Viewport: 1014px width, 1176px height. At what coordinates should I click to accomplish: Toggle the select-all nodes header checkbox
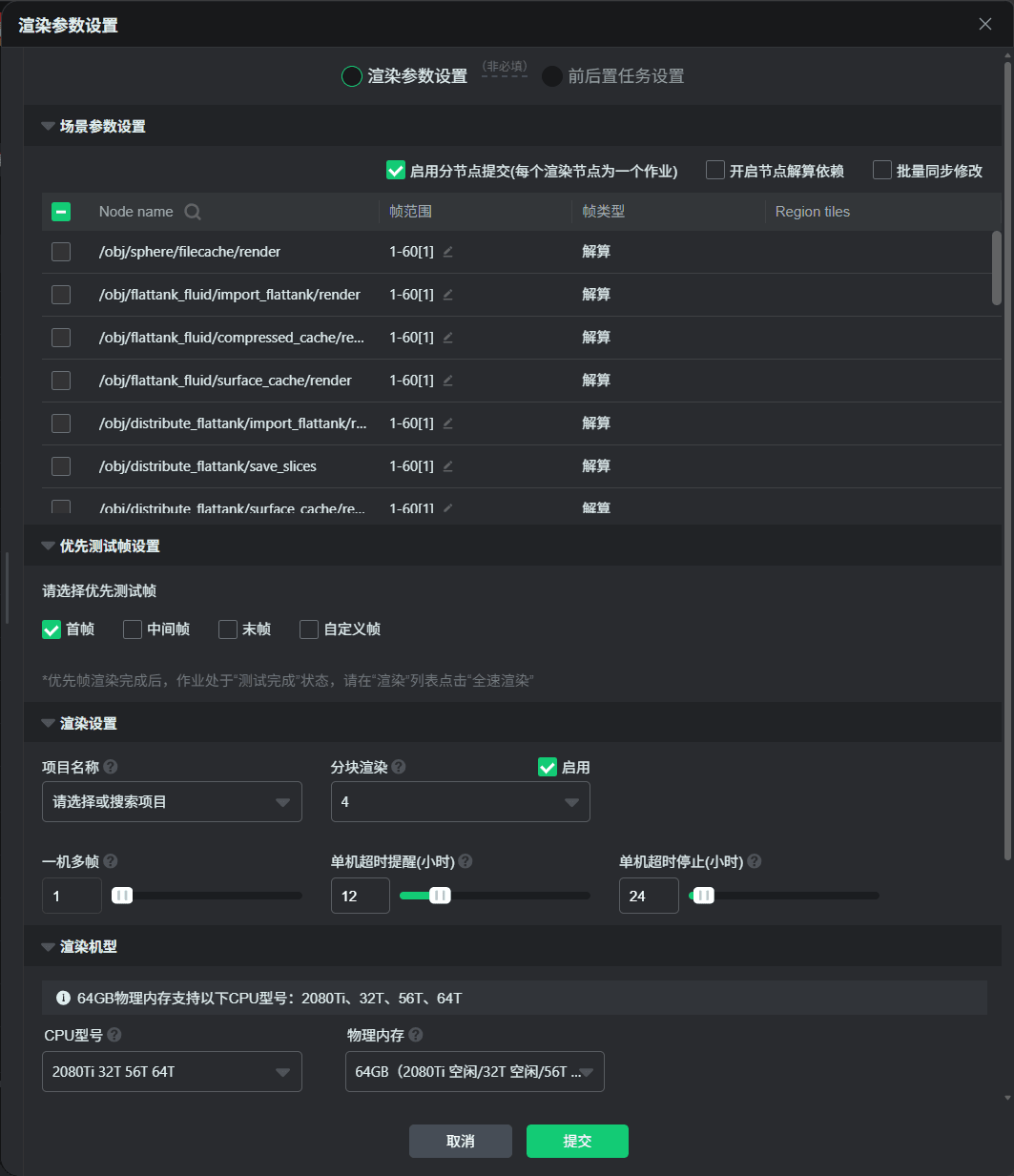tap(61, 212)
